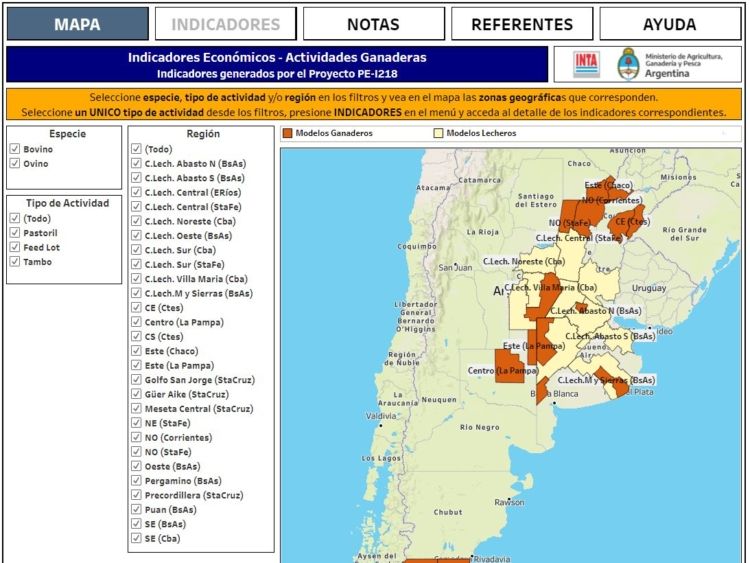Toggle the Ovino species checkbox
The height and width of the screenshot is (563, 750).
[15, 164]
